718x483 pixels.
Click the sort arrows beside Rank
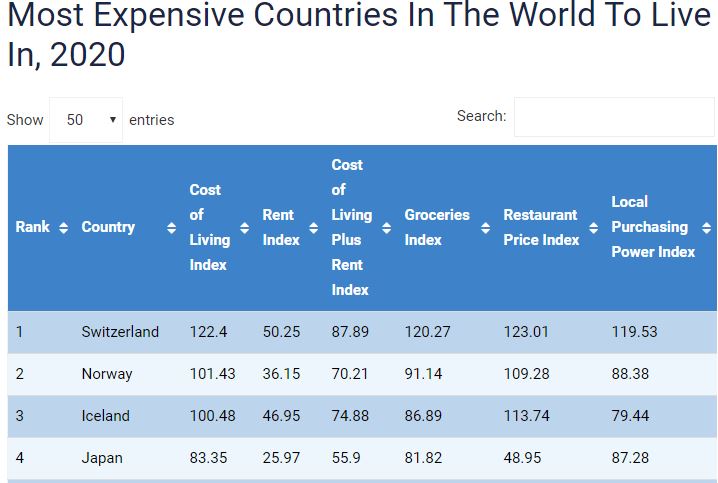(x=63, y=228)
